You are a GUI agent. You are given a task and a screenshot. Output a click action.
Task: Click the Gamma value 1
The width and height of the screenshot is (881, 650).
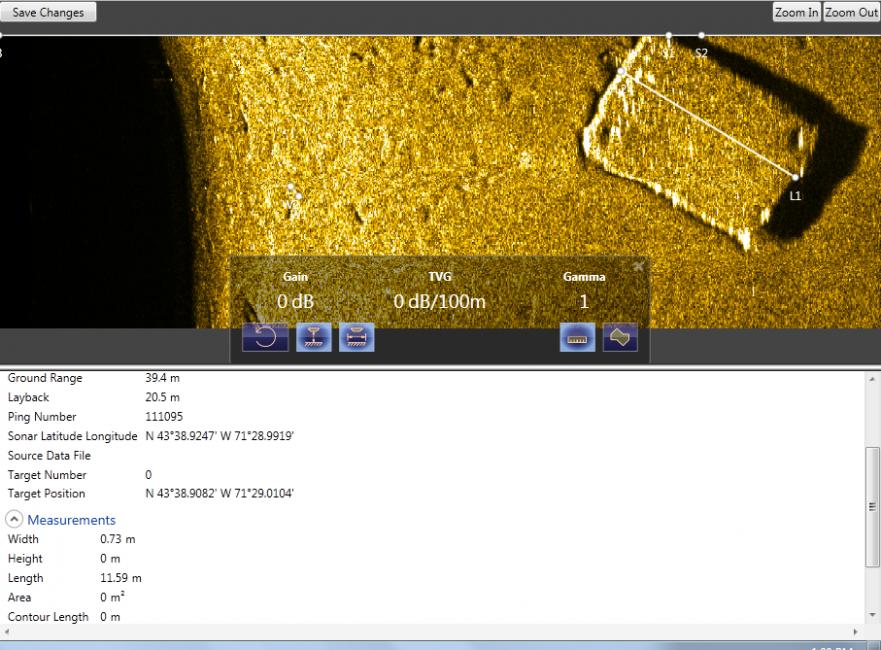(x=584, y=302)
